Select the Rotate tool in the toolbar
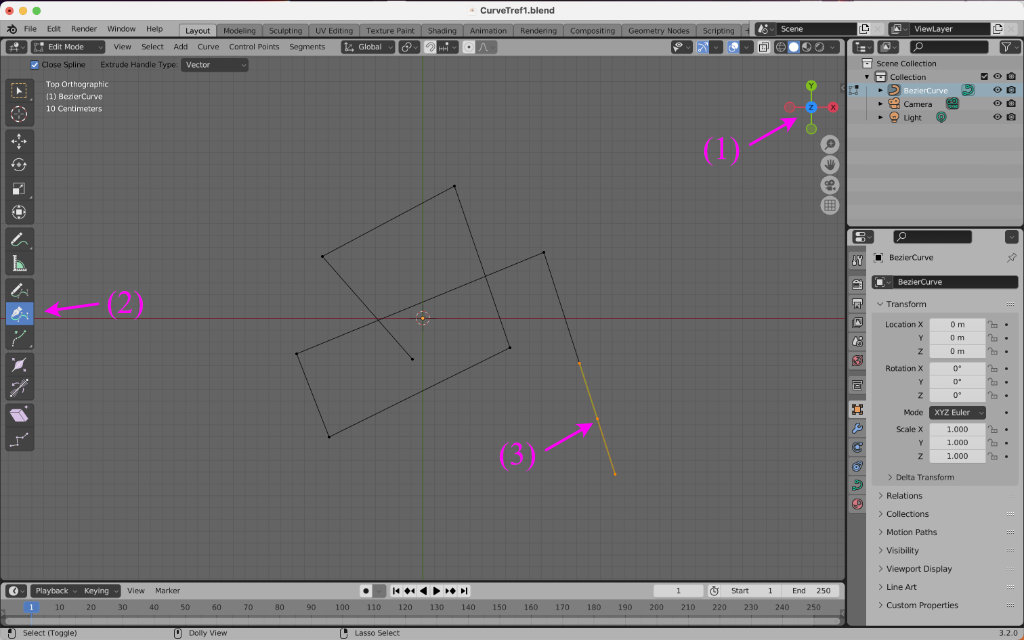Screen dimensions: 1024x640 19,165
